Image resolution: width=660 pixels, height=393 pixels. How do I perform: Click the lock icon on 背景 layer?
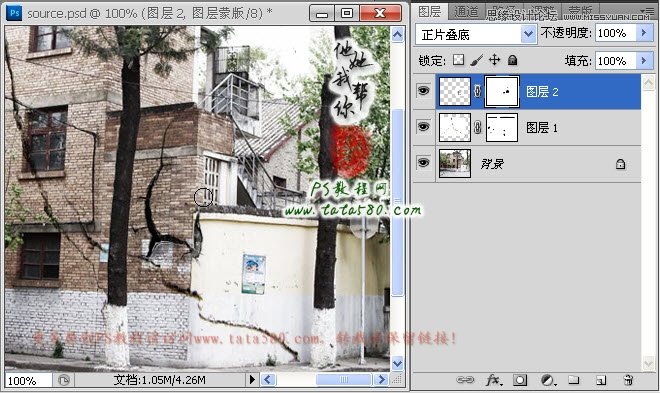coord(620,164)
